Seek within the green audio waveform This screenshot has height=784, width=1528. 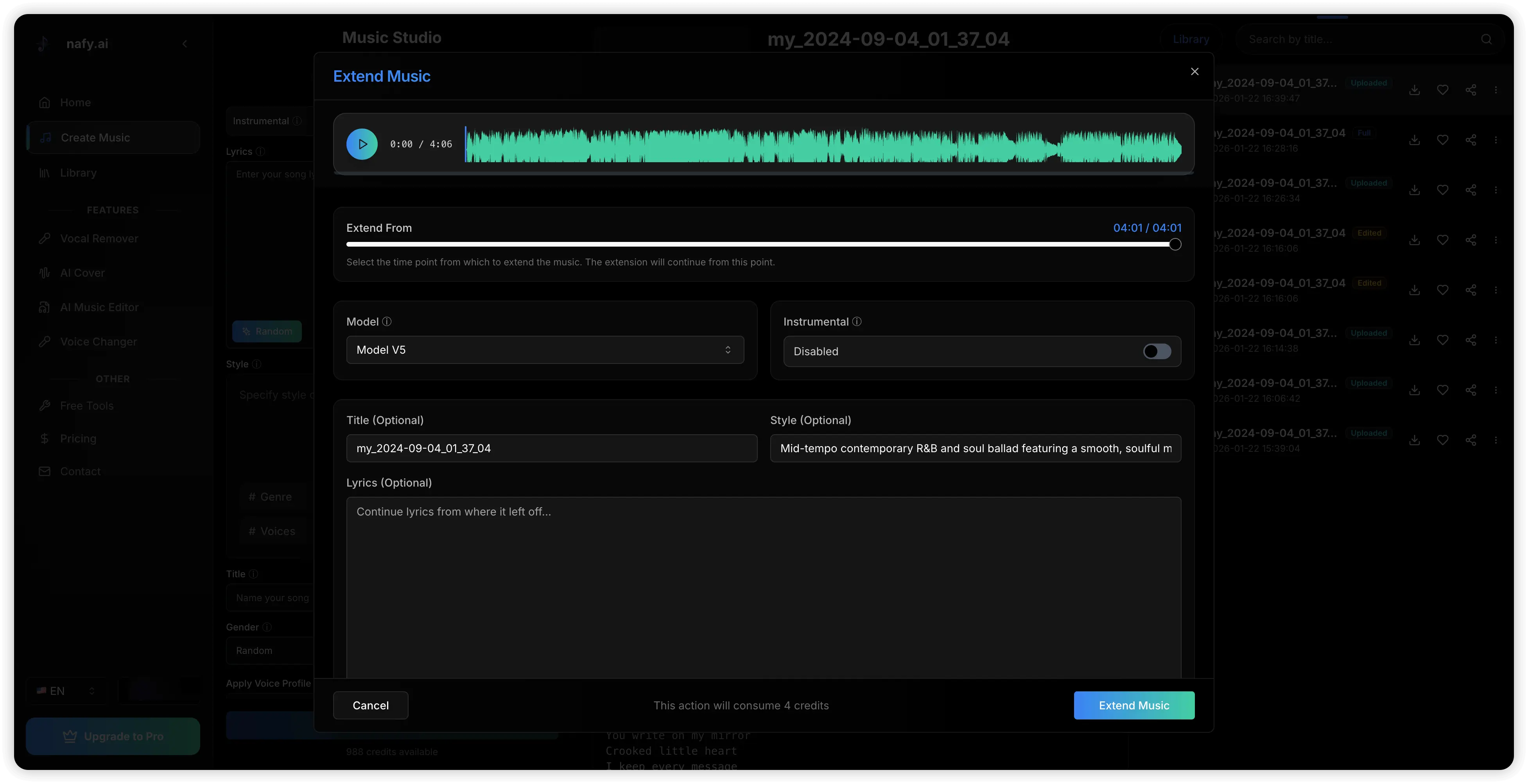[x=823, y=144]
